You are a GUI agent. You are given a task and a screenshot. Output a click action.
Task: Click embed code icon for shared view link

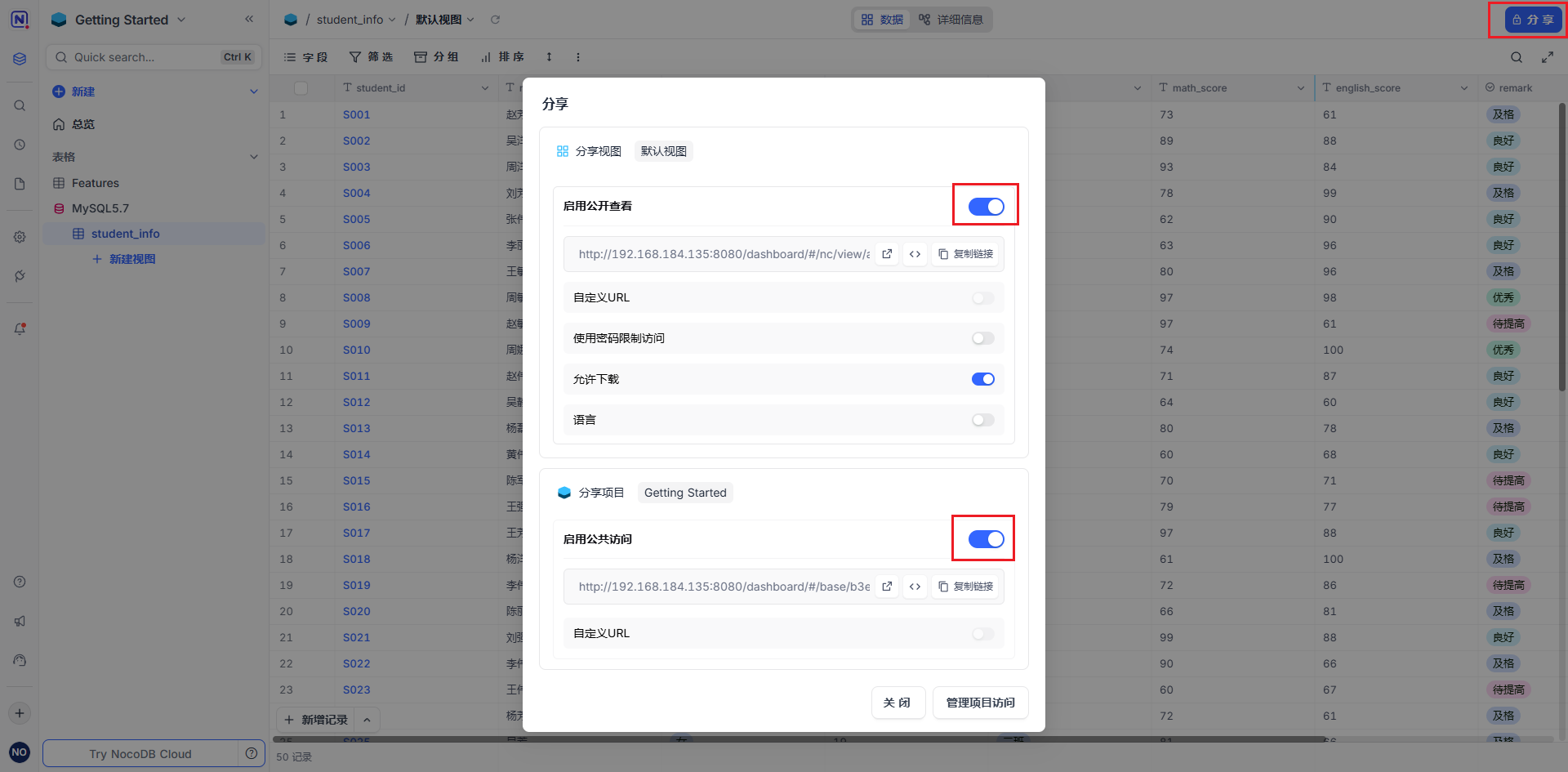point(915,254)
